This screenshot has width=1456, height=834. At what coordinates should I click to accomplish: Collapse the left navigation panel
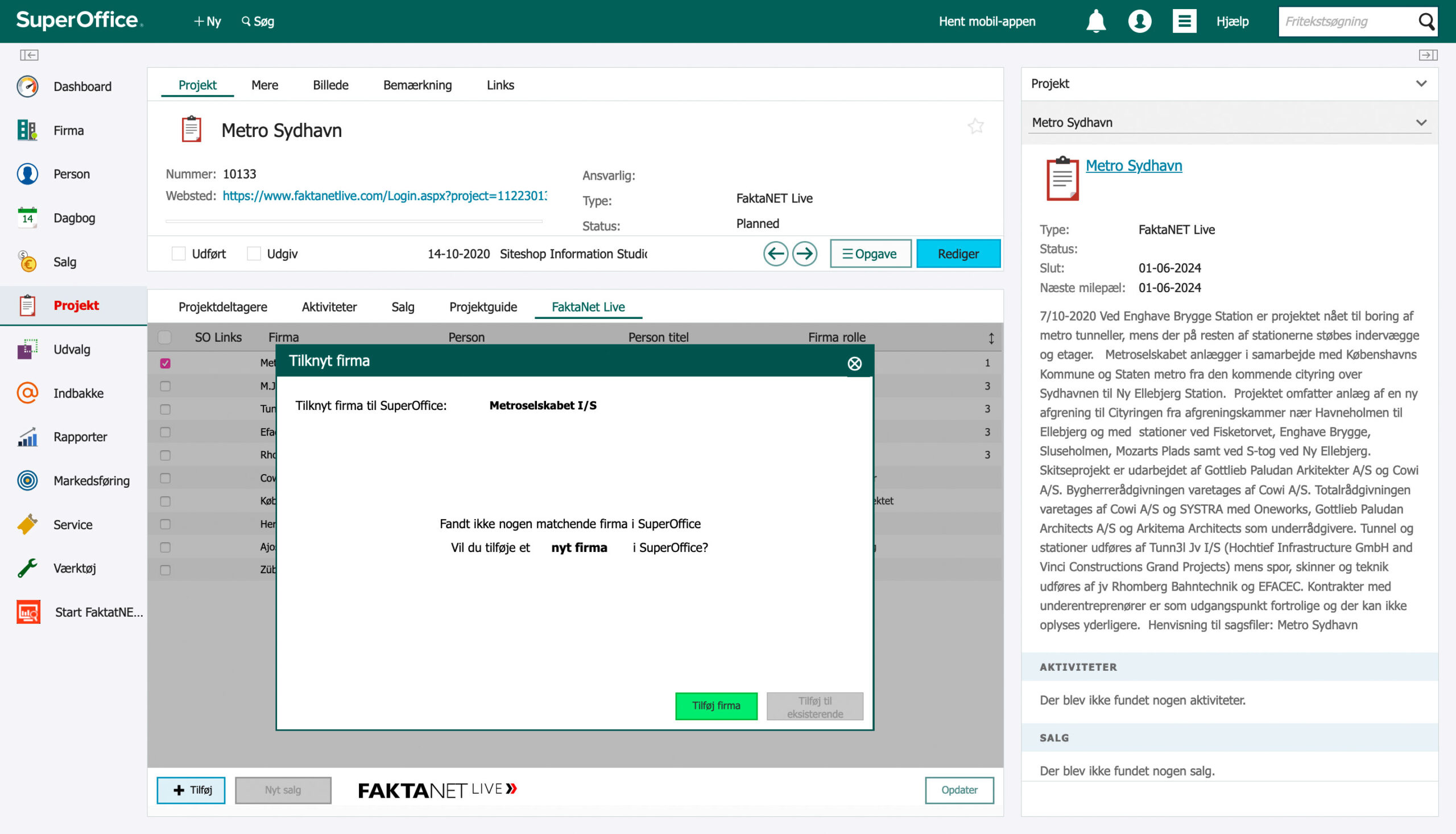pos(28,55)
